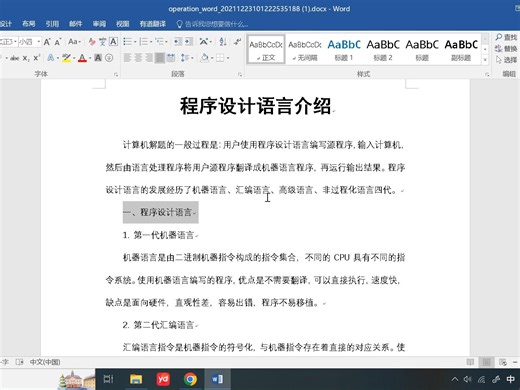Apply the 标题 1 style
This screenshot has width=520, height=390.
point(344,50)
